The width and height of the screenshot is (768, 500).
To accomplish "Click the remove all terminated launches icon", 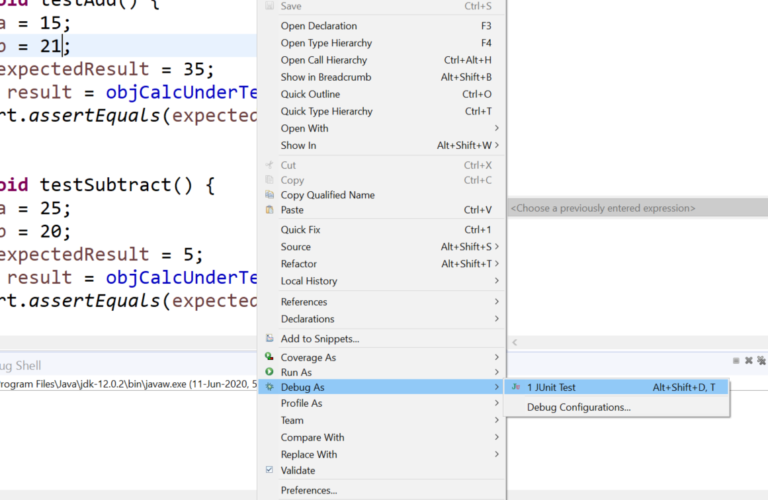I will point(760,360).
